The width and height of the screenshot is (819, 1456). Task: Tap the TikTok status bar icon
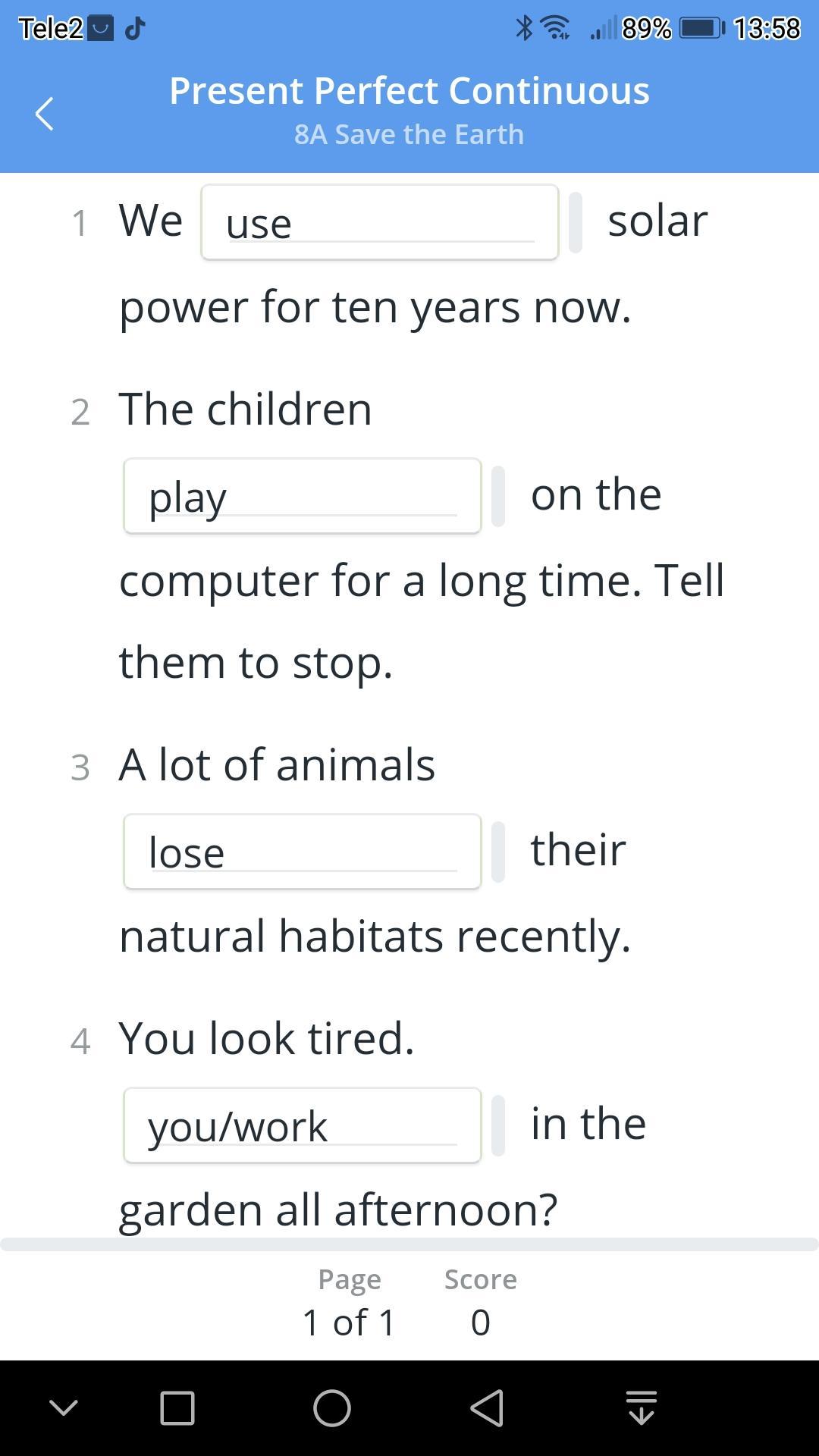[x=135, y=29]
